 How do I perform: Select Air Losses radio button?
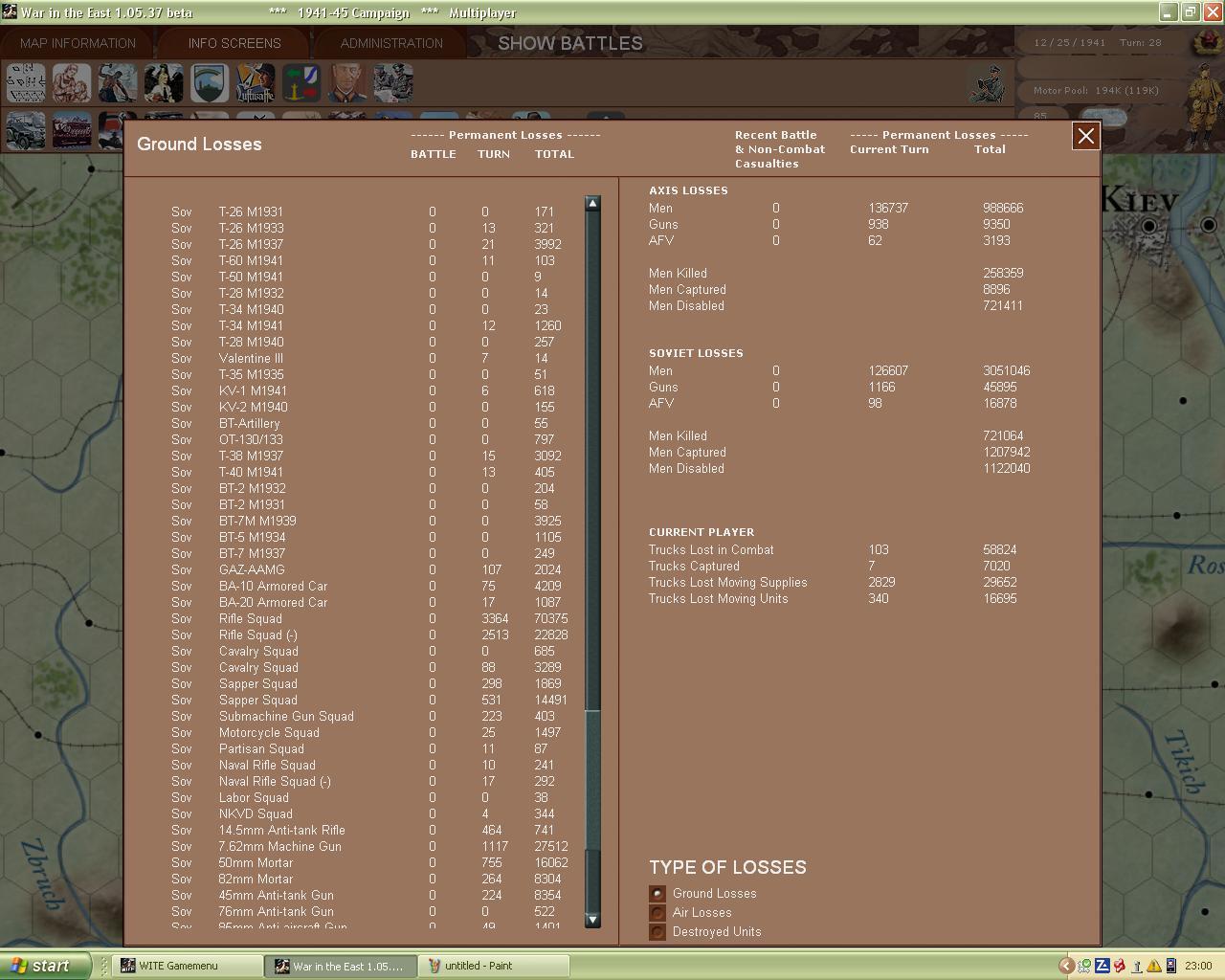[657, 913]
